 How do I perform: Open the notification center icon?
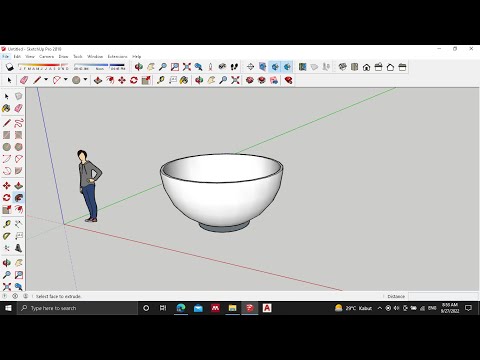point(468,308)
